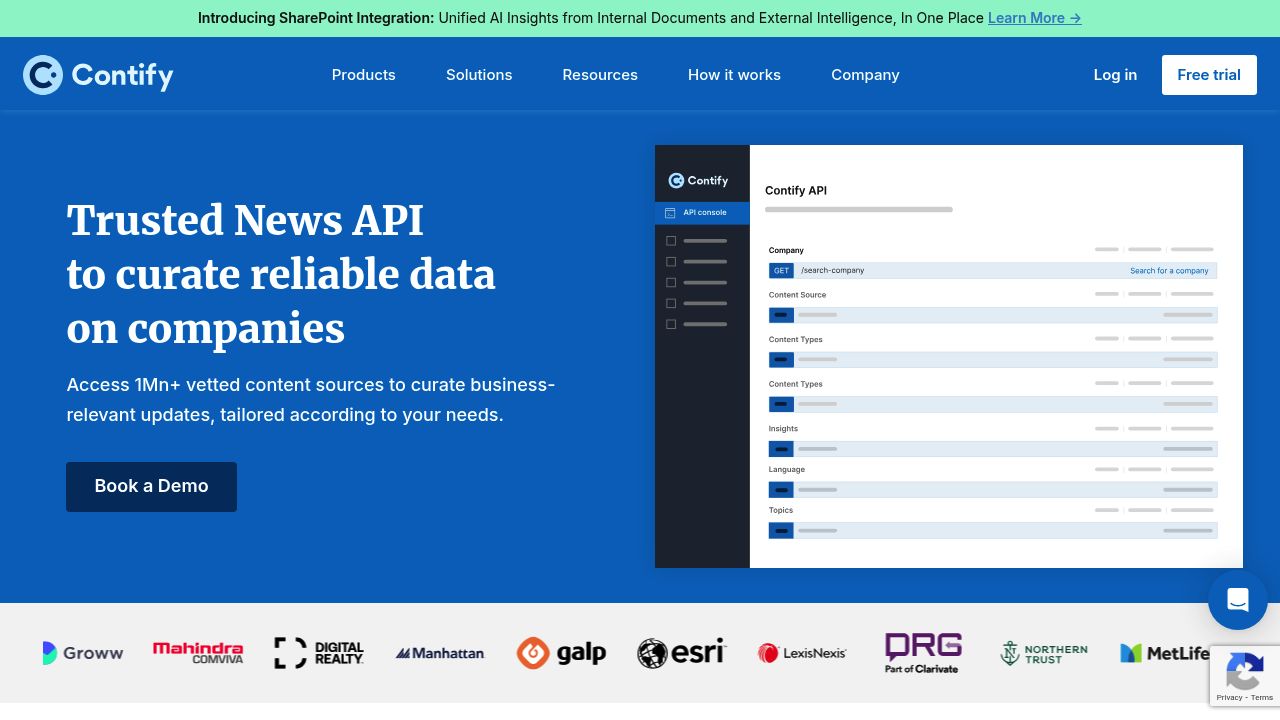Image resolution: width=1280 pixels, height=720 pixels.
Task: Click the esri logo
Action: [681, 653]
